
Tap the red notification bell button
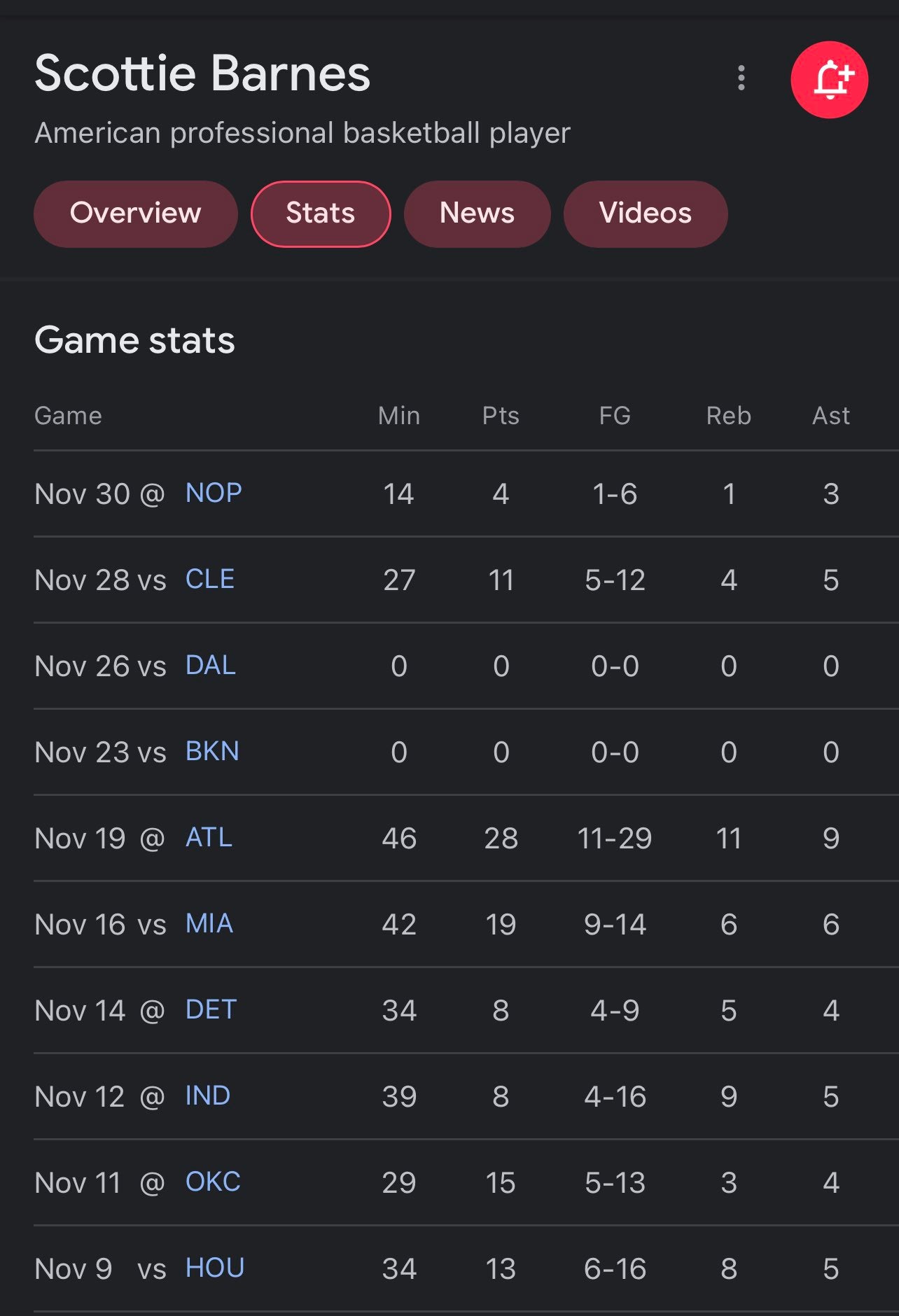[x=829, y=80]
